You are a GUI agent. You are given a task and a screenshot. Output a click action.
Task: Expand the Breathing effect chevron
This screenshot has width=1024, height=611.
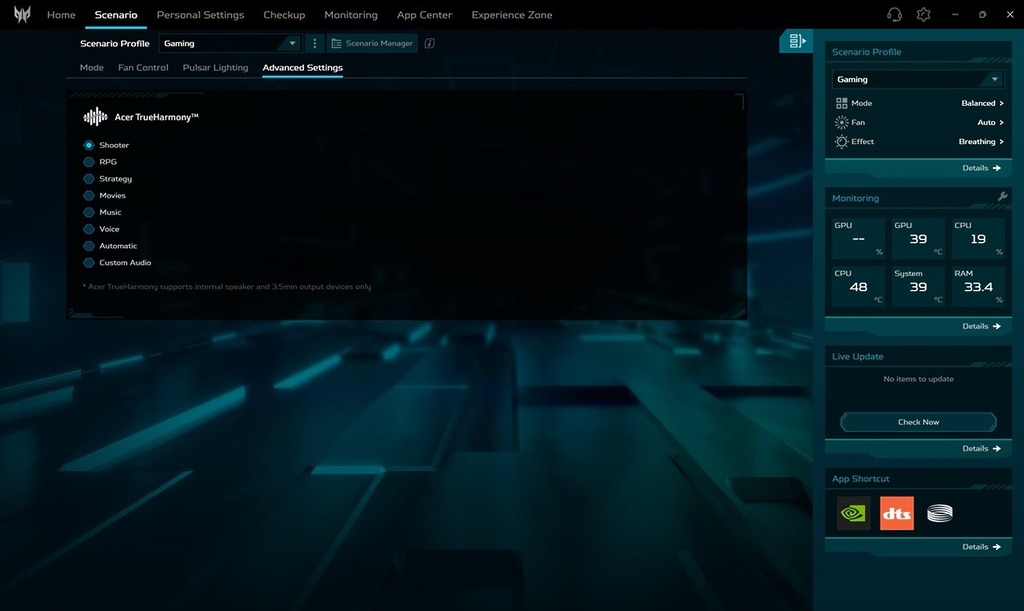point(1001,142)
